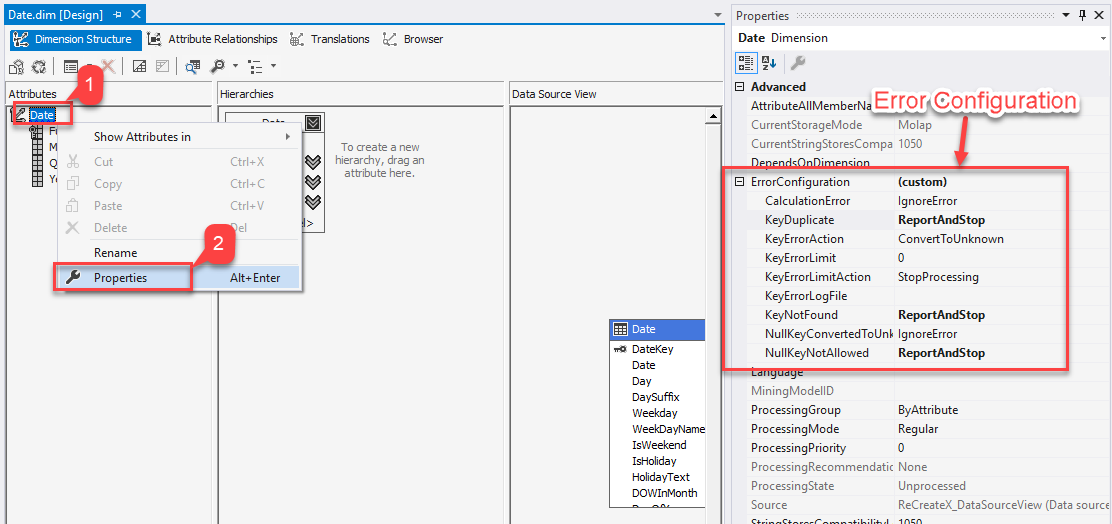Click Categorized view icon in Properties
Viewport: 1112px width, 524px height.
tap(745, 62)
